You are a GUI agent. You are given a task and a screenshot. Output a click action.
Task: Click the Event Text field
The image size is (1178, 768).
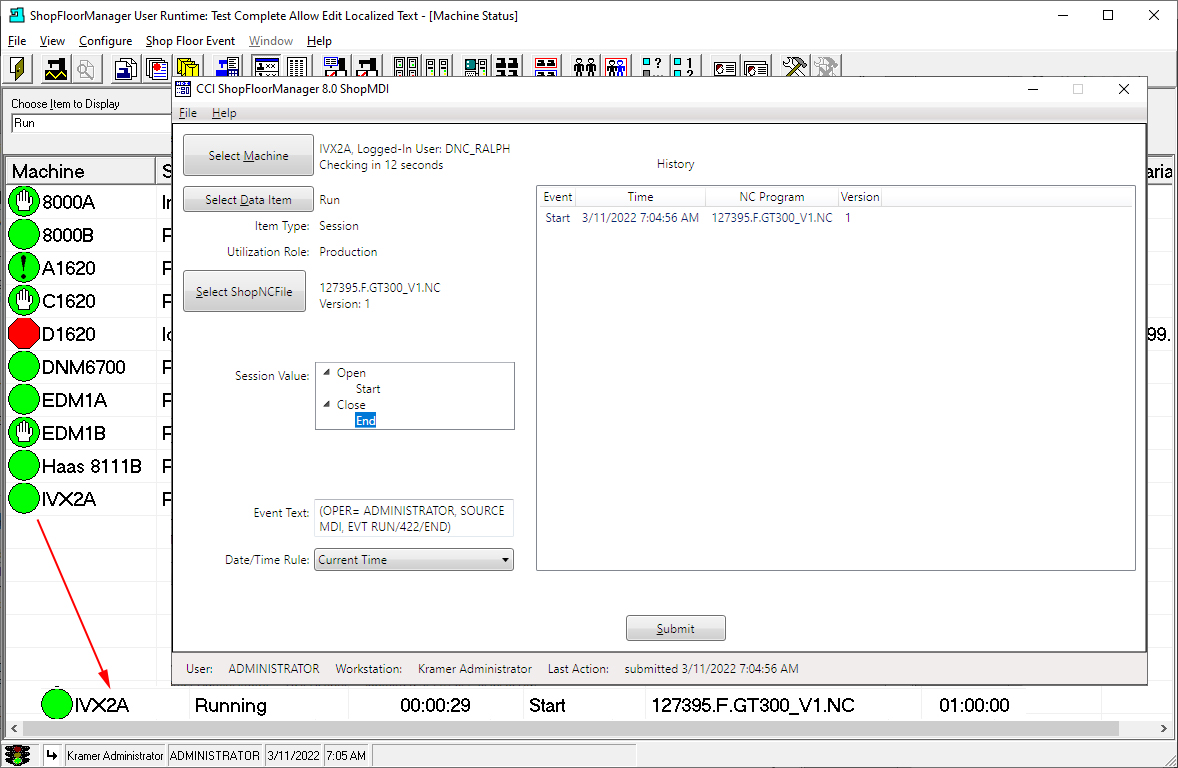click(x=414, y=518)
